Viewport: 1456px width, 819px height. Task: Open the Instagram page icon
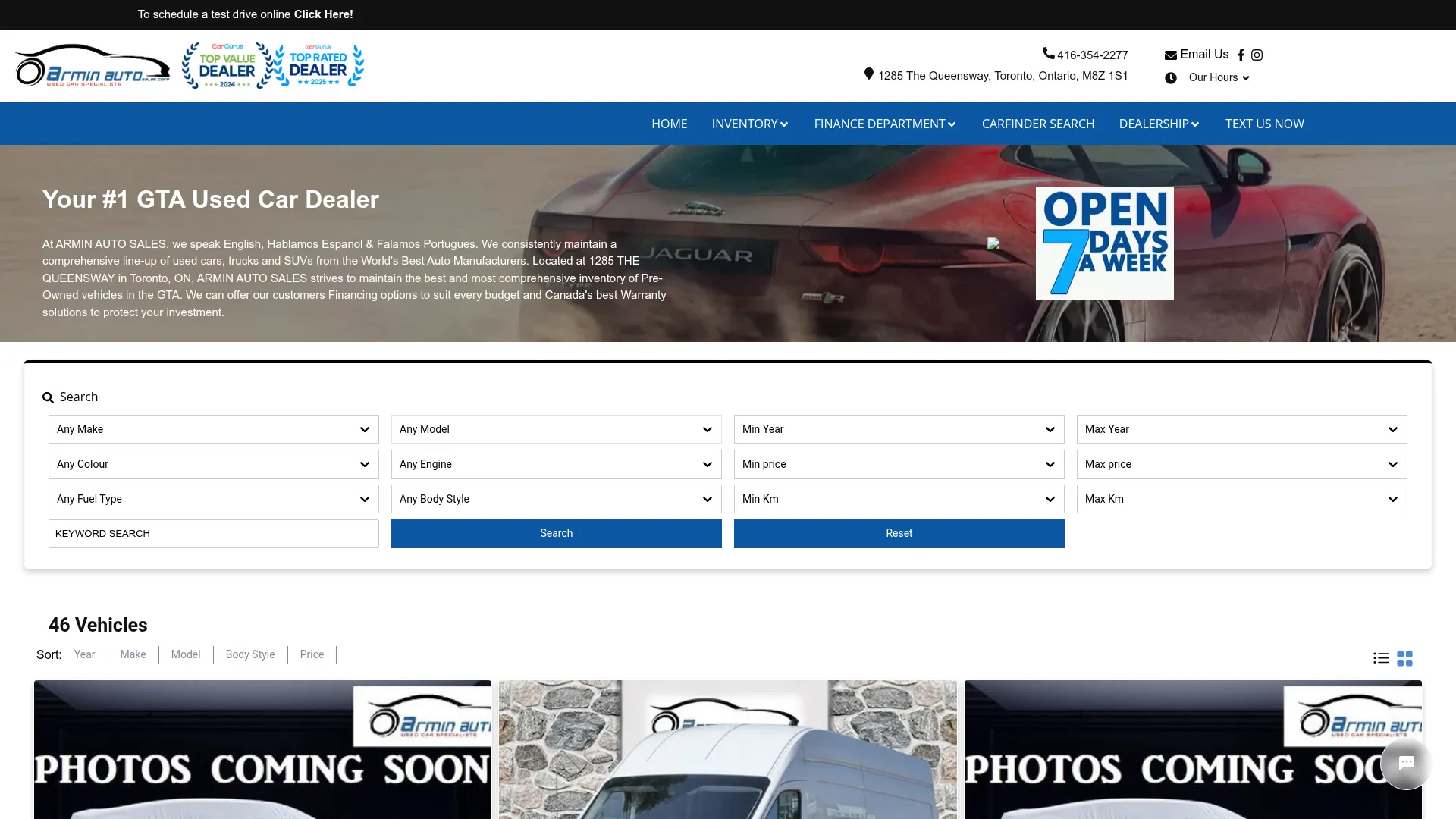[x=1257, y=55]
